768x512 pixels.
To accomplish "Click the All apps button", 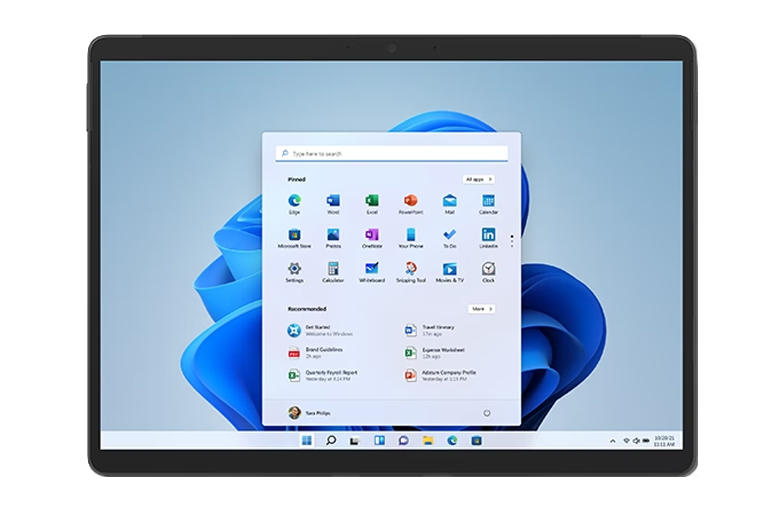I will 479,179.
